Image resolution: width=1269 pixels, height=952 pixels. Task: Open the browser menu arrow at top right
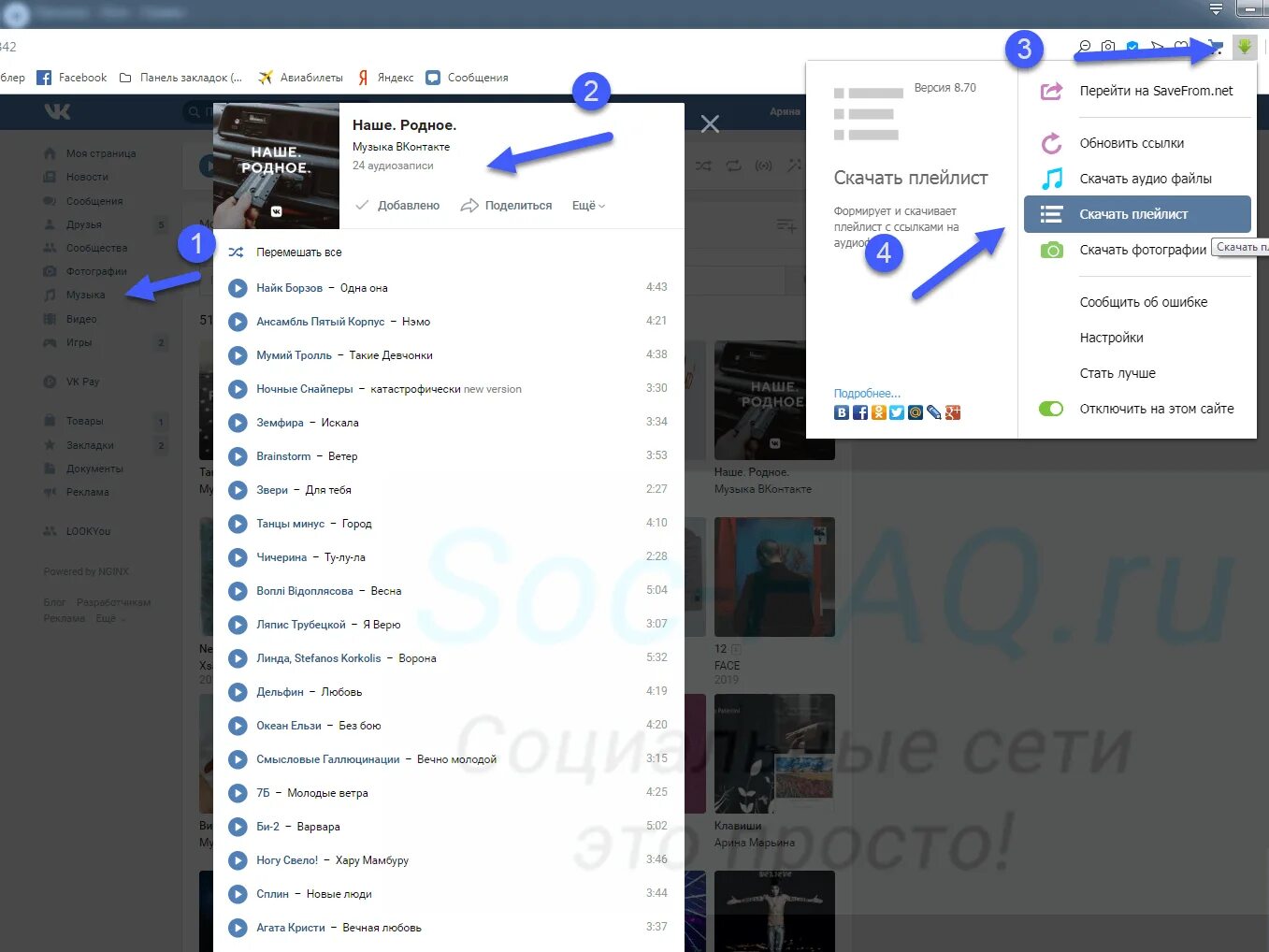tap(1216, 9)
